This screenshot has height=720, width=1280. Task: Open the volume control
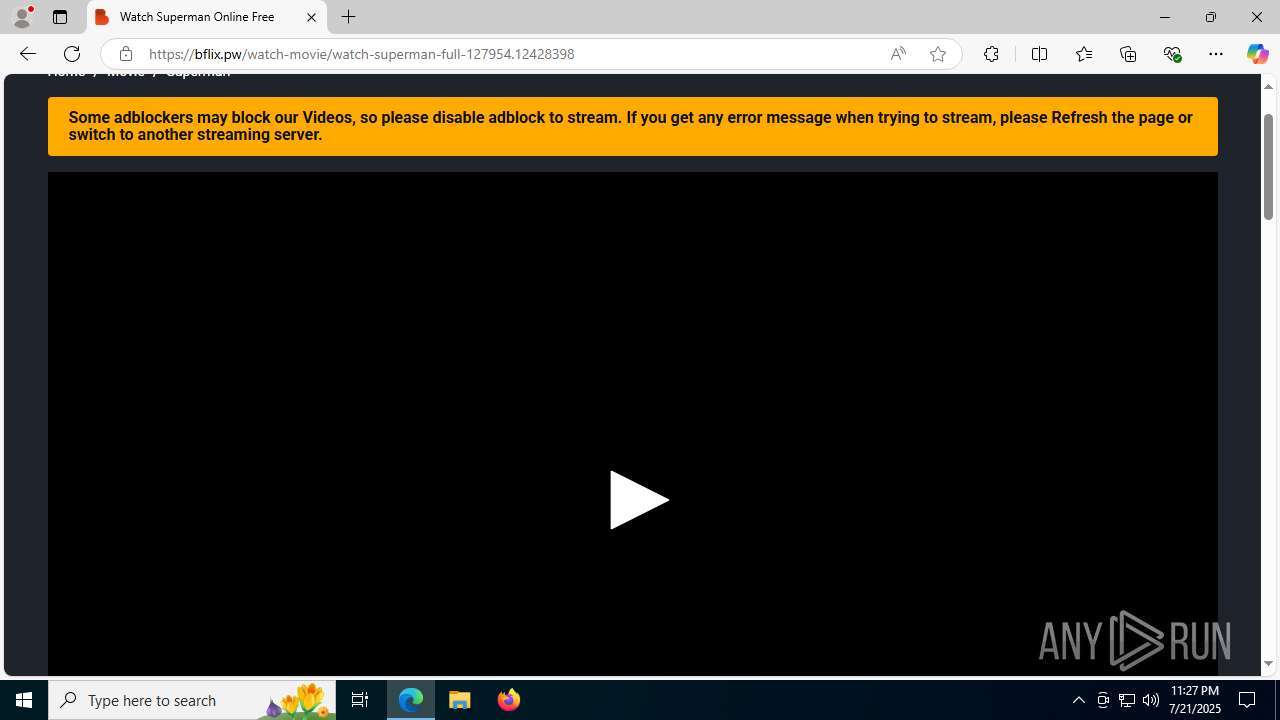pyautogui.click(x=1151, y=700)
